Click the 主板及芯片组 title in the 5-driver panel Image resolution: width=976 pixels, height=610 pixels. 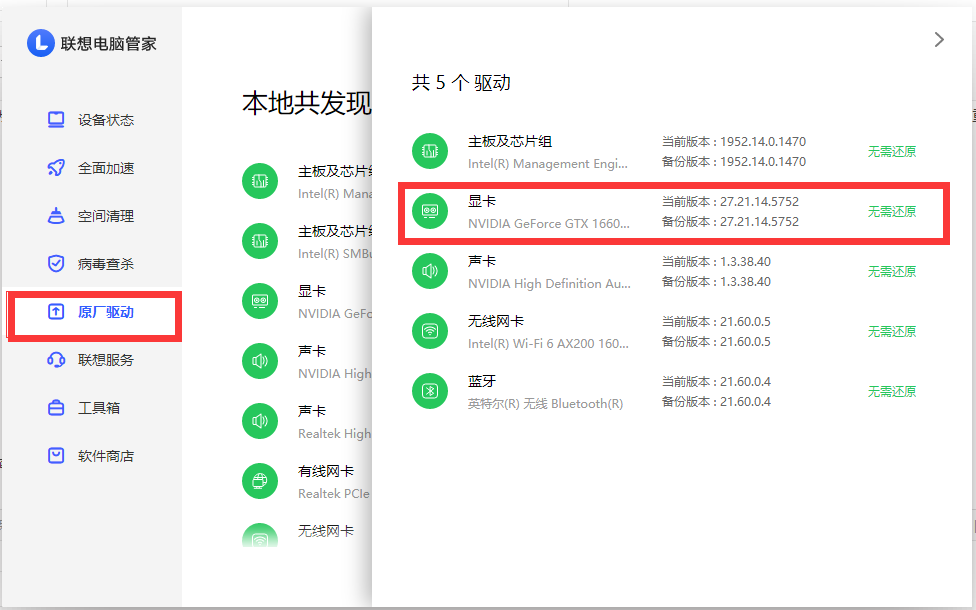tap(510, 141)
